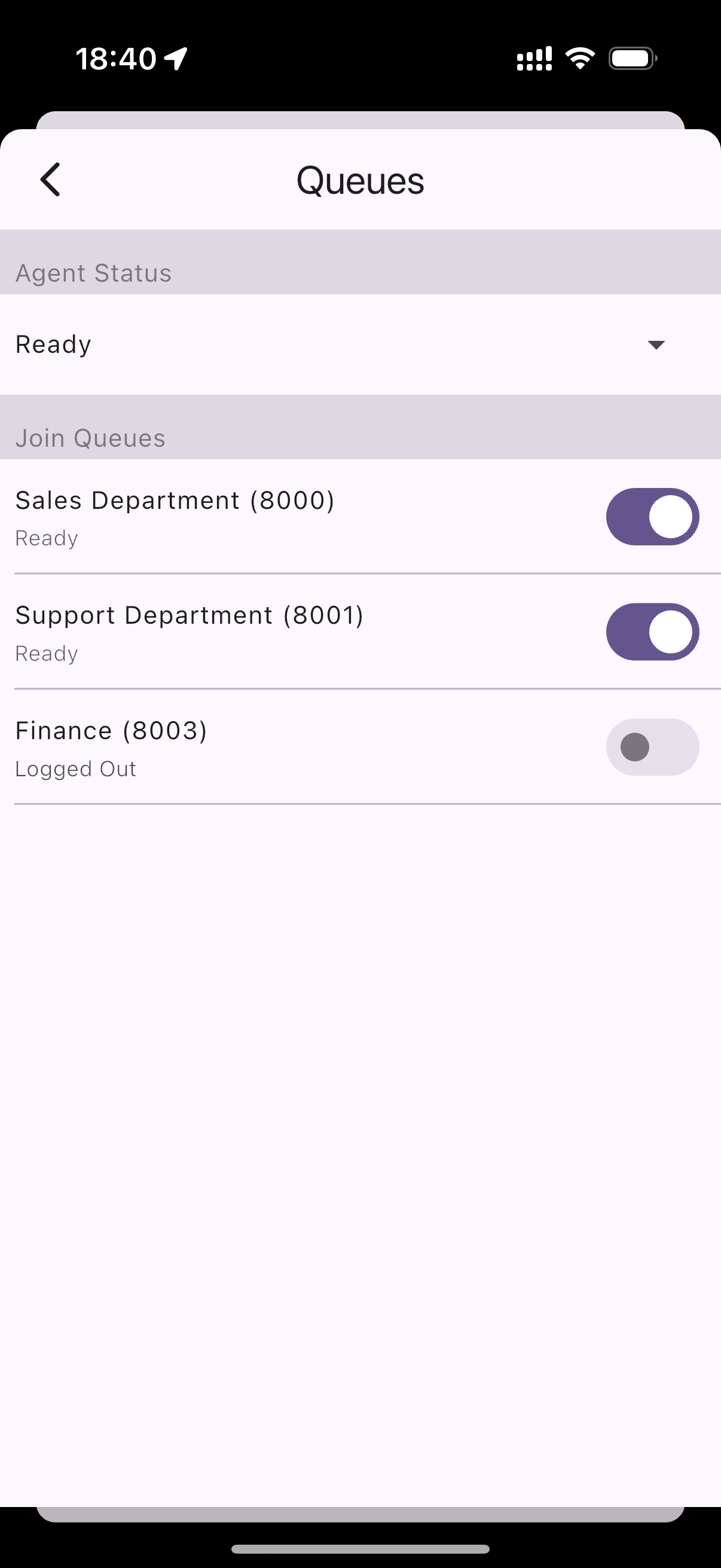Expand the Agent Status dropdown arrow
Screen dimensions: 721x1568
coord(656,345)
